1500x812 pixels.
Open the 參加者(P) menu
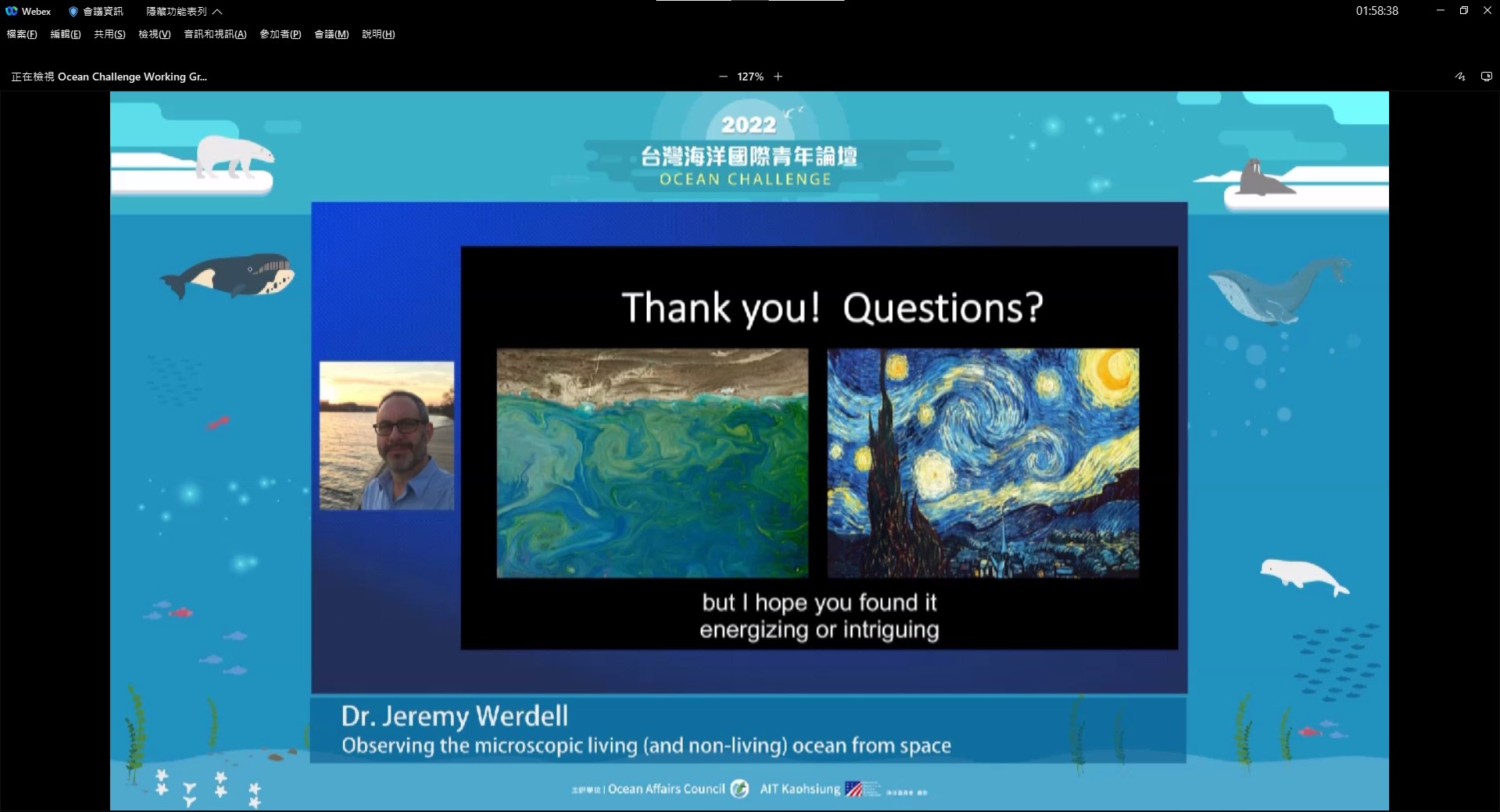280,34
